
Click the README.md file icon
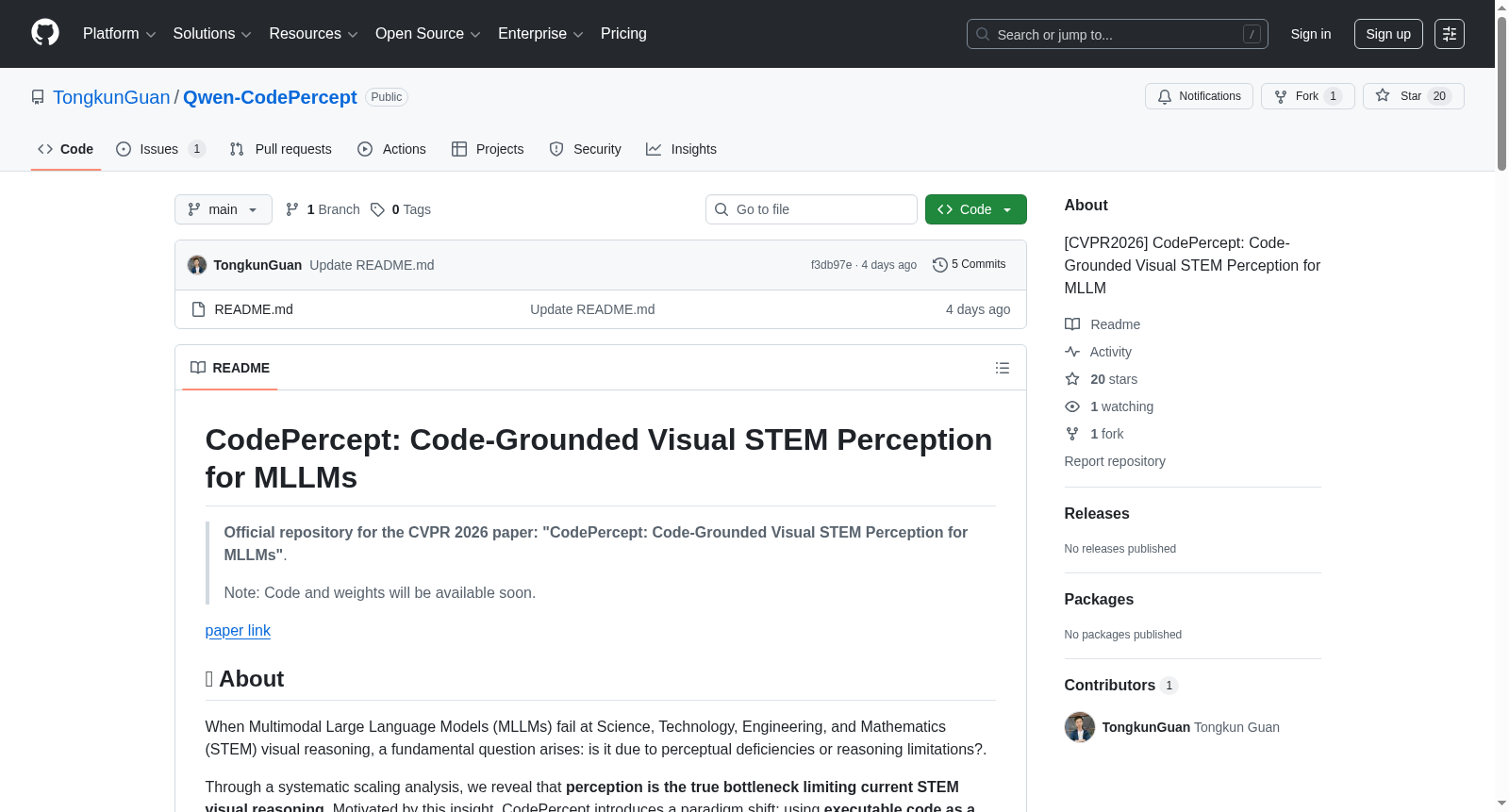[x=198, y=309]
